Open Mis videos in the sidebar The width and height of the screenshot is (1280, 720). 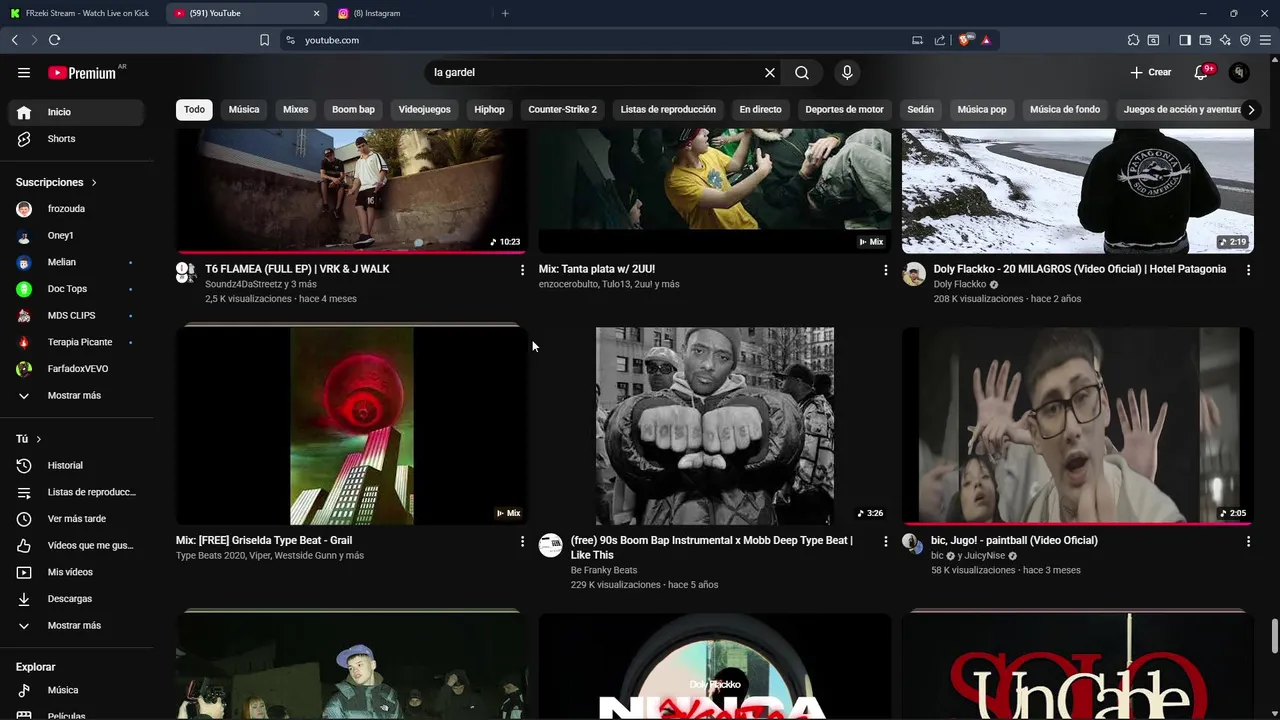pos(77,572)
